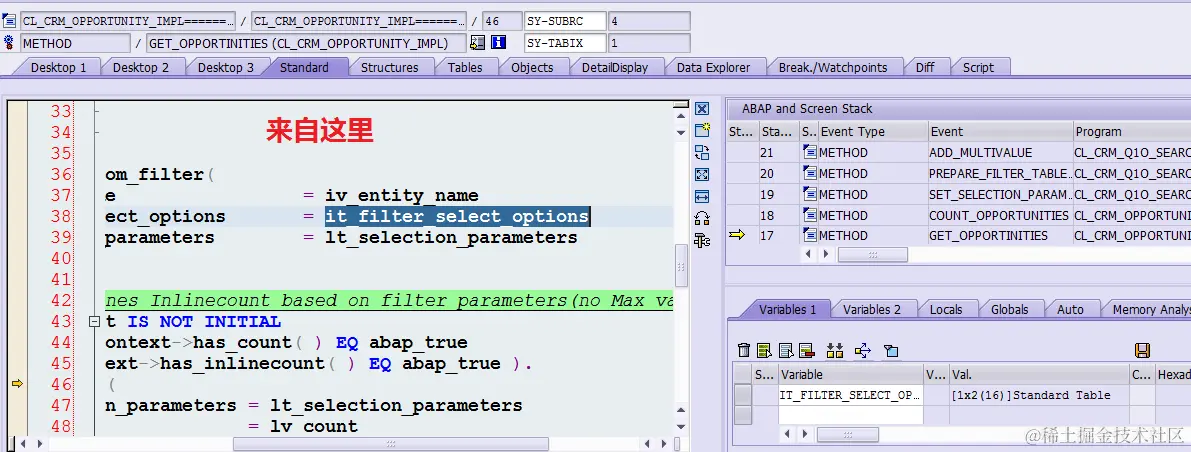Switch to Desktop 3 tab
1191x452 pixels.
click(226, 67)
